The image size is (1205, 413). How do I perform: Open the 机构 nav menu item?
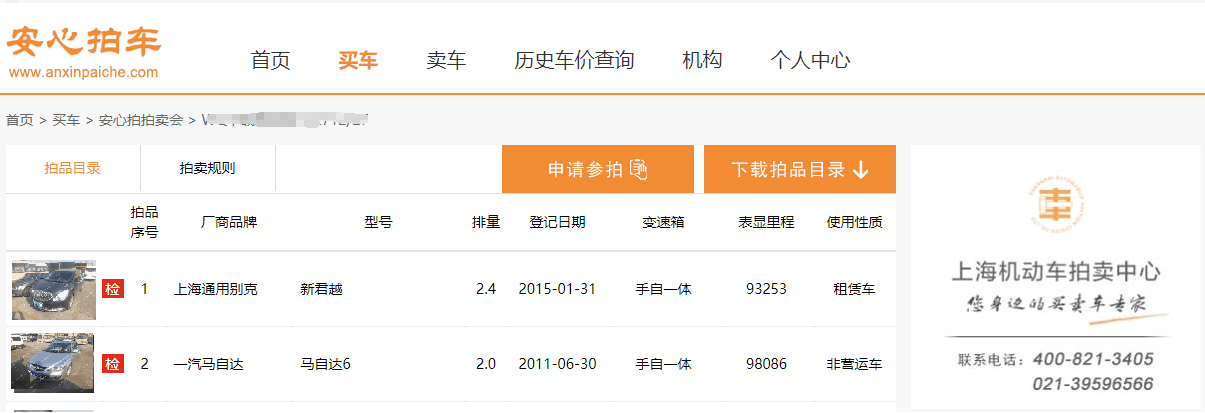(x=702, y=60)
